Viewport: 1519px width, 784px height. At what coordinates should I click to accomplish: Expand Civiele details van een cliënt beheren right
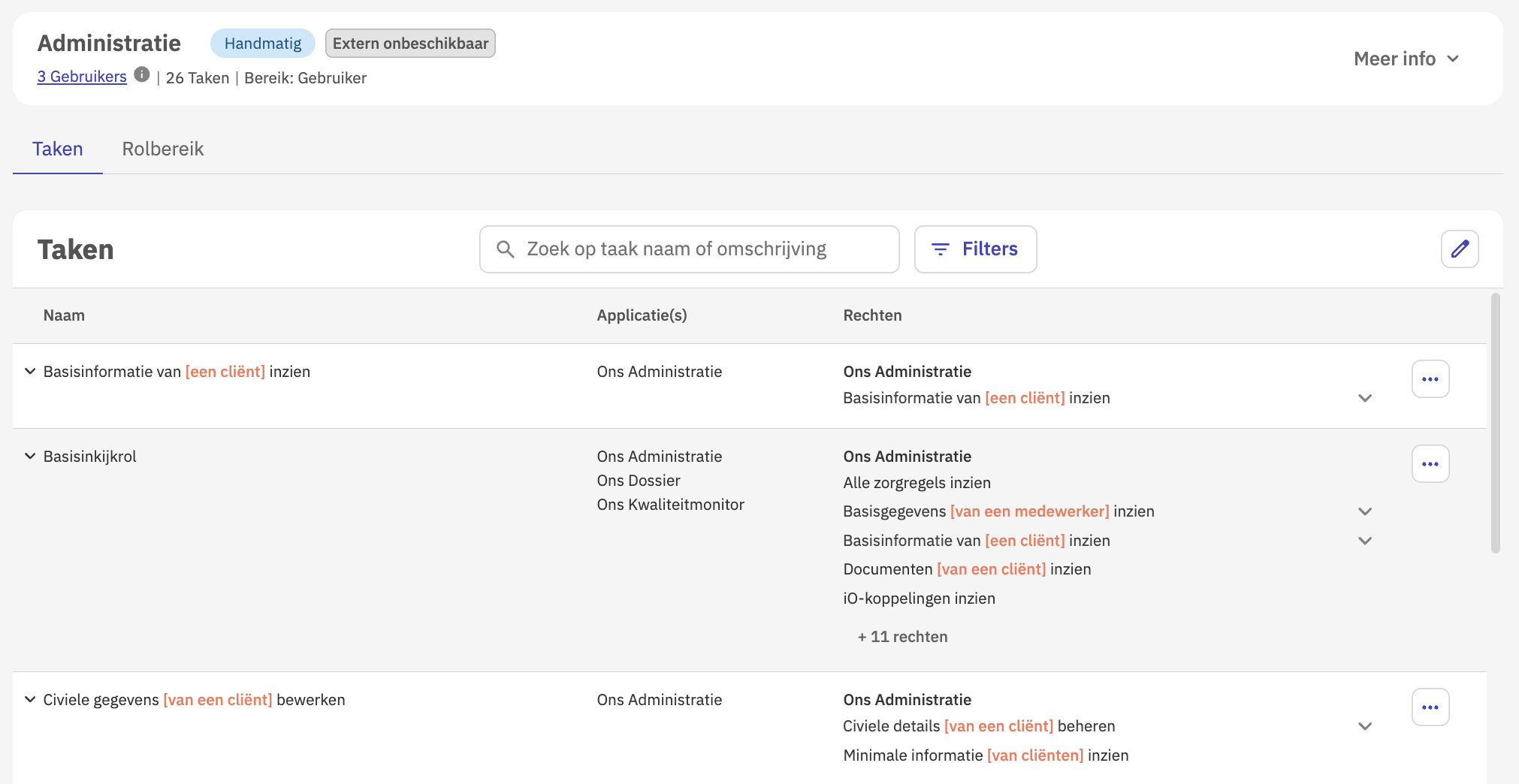[1365, 726]
